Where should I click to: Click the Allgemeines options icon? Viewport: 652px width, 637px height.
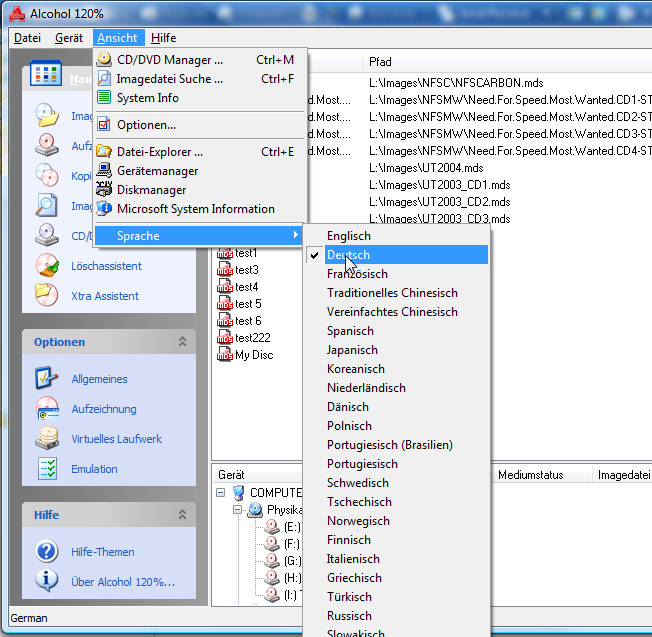coord(47,378)
